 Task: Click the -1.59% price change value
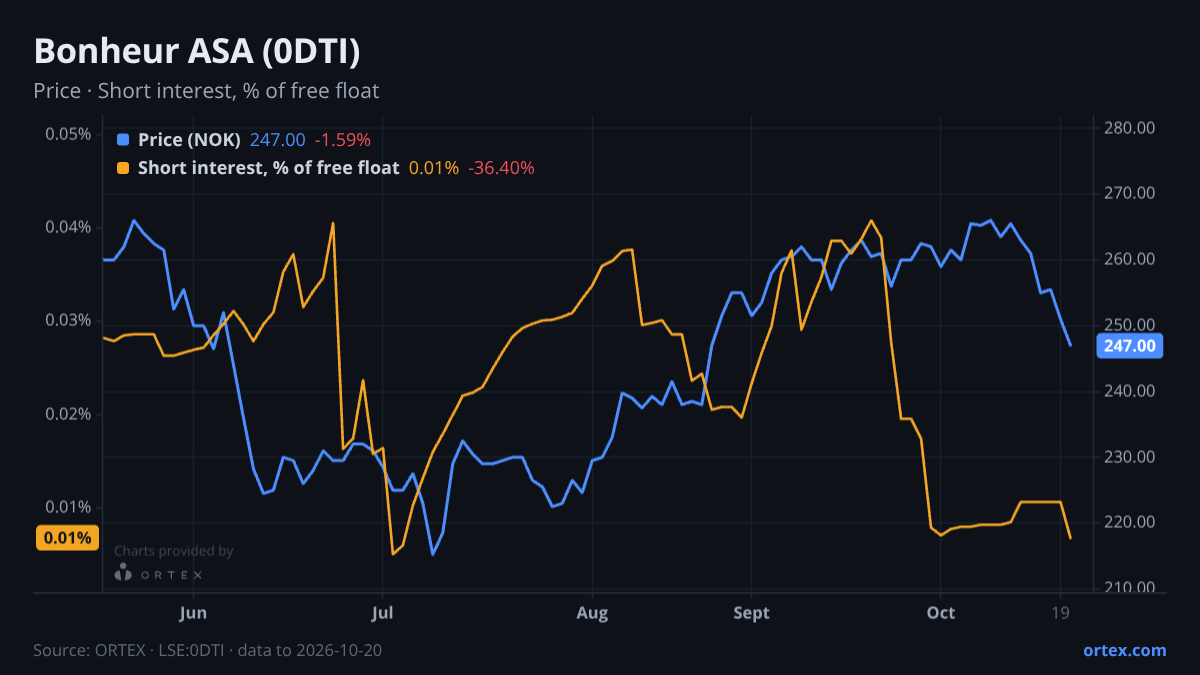(342, 140)
